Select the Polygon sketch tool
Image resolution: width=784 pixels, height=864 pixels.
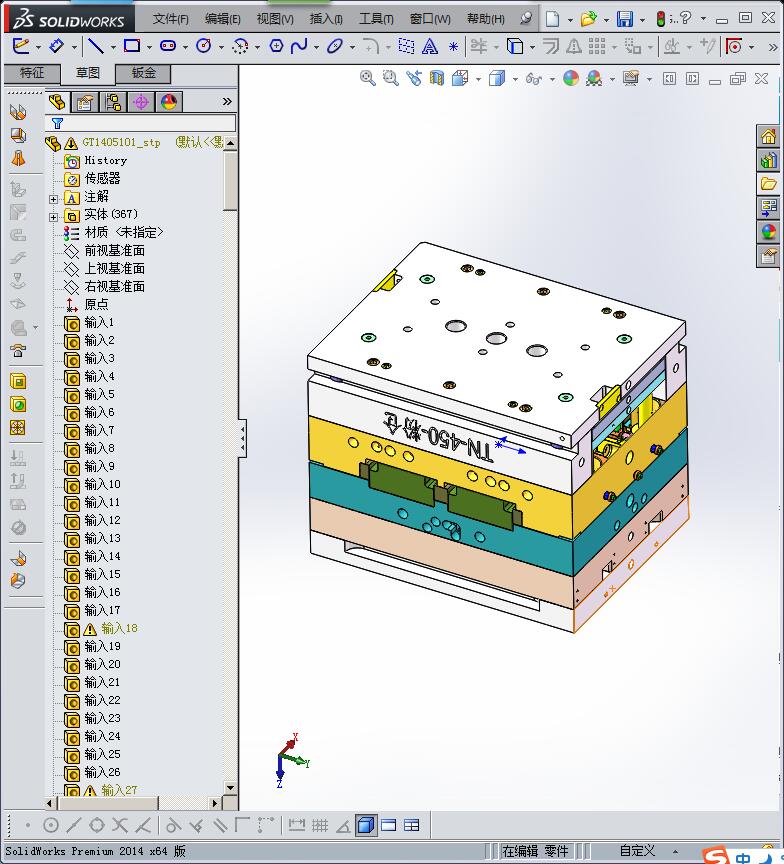click(276, 46)
